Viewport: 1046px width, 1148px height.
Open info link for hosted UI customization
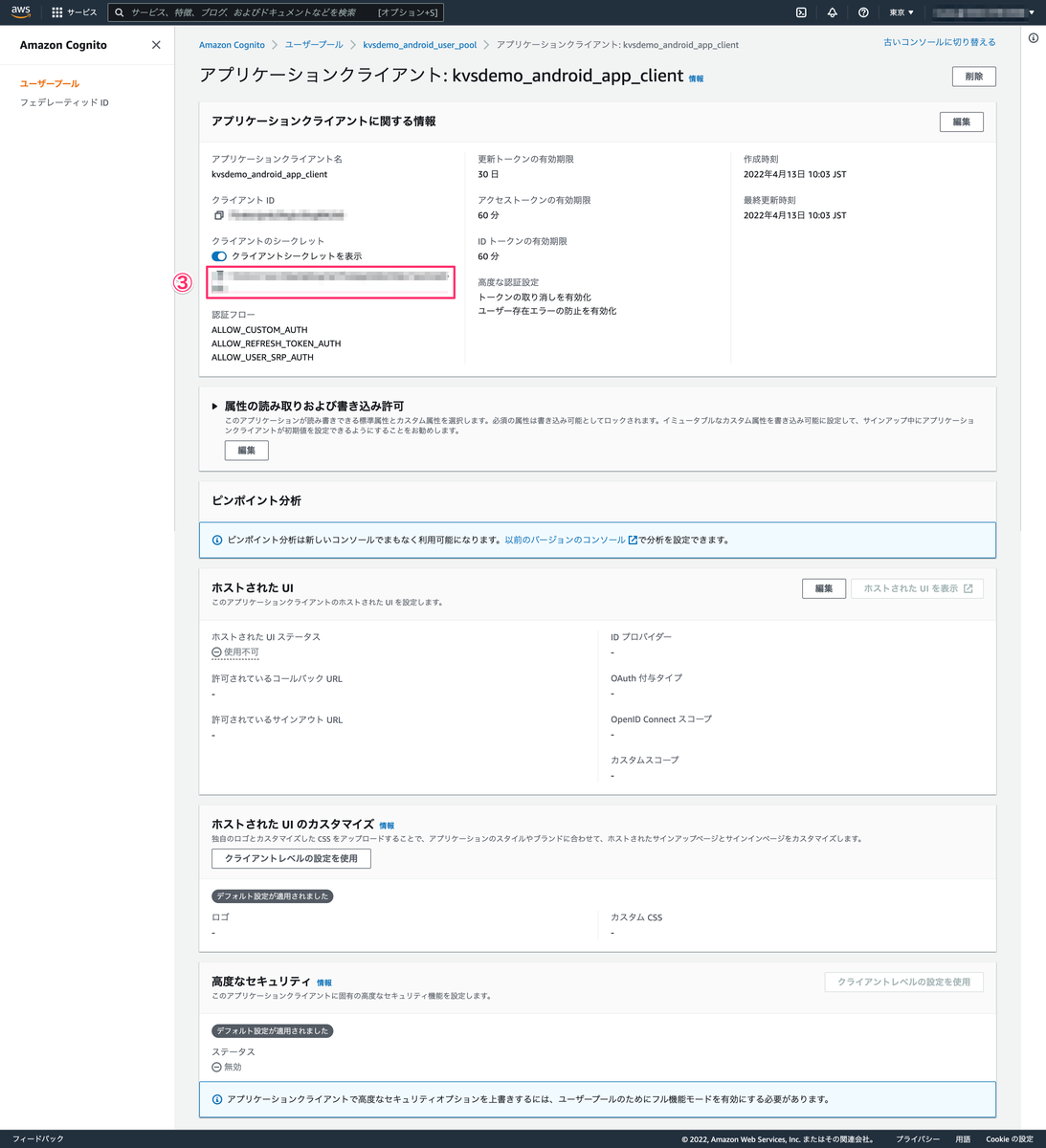387,826
